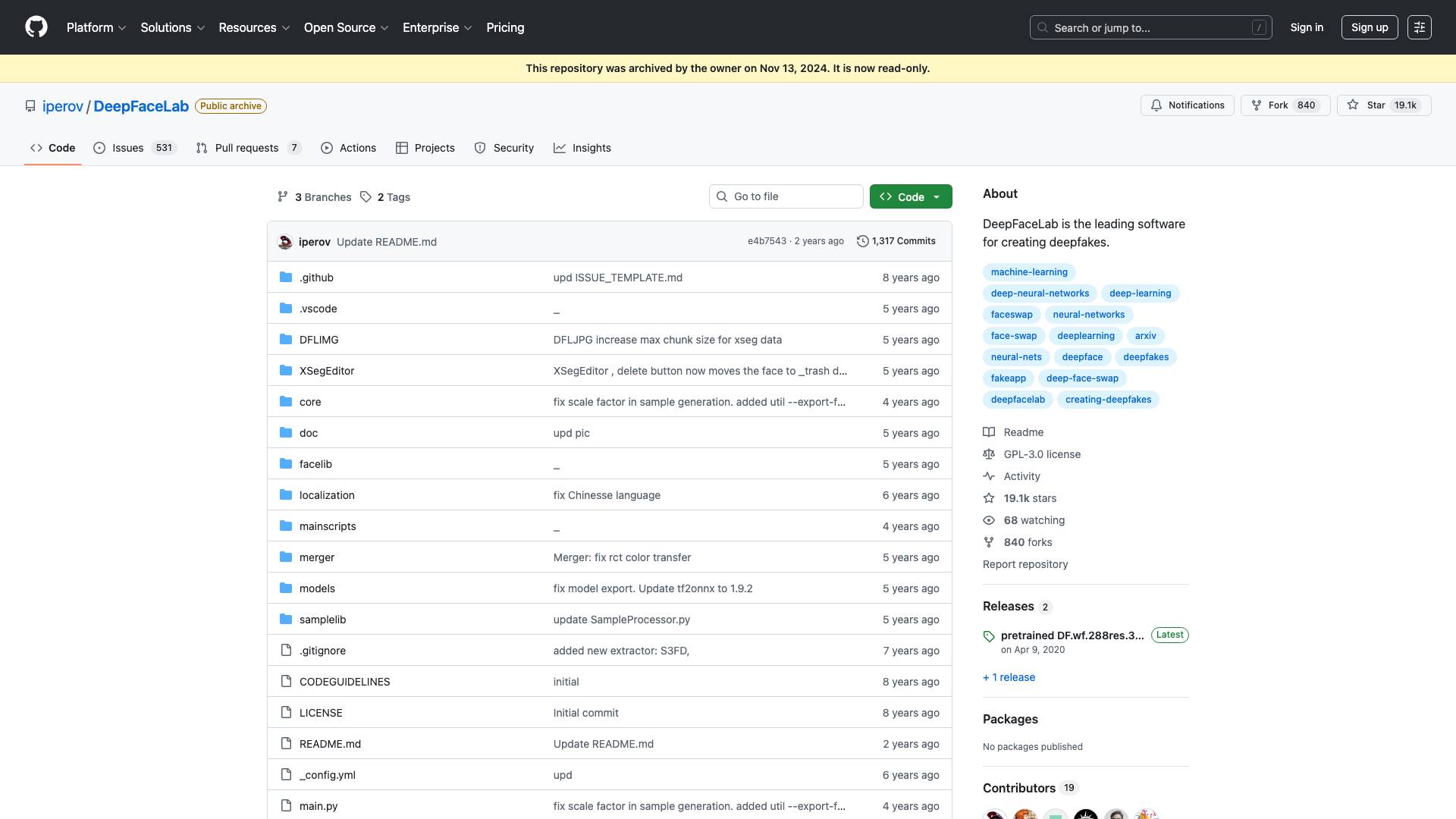Click iperov's avatar in commit row
This screenshot has height=819, width=1456.
(x=285, y=242)
